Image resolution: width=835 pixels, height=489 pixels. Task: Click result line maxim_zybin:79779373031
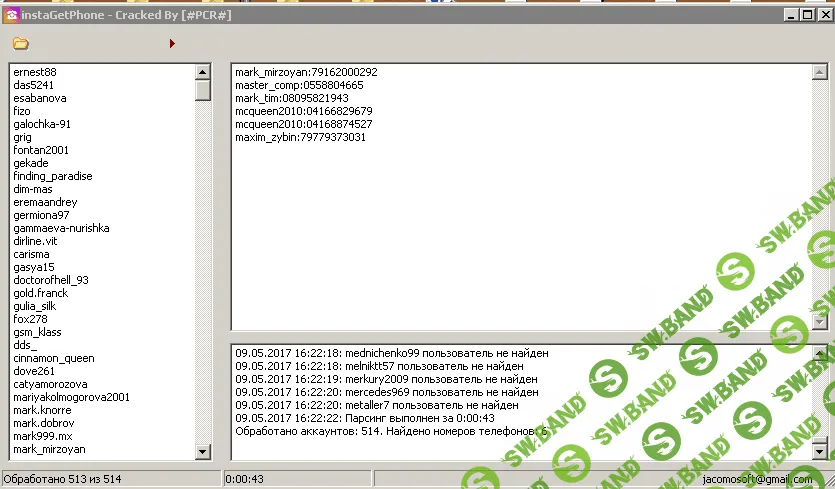[300, 137]
